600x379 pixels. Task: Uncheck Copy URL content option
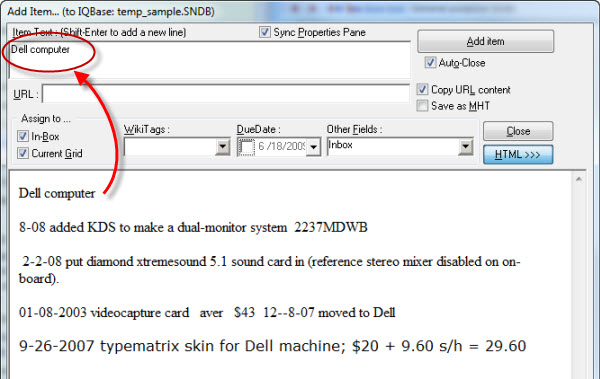[x=422, y=89]
